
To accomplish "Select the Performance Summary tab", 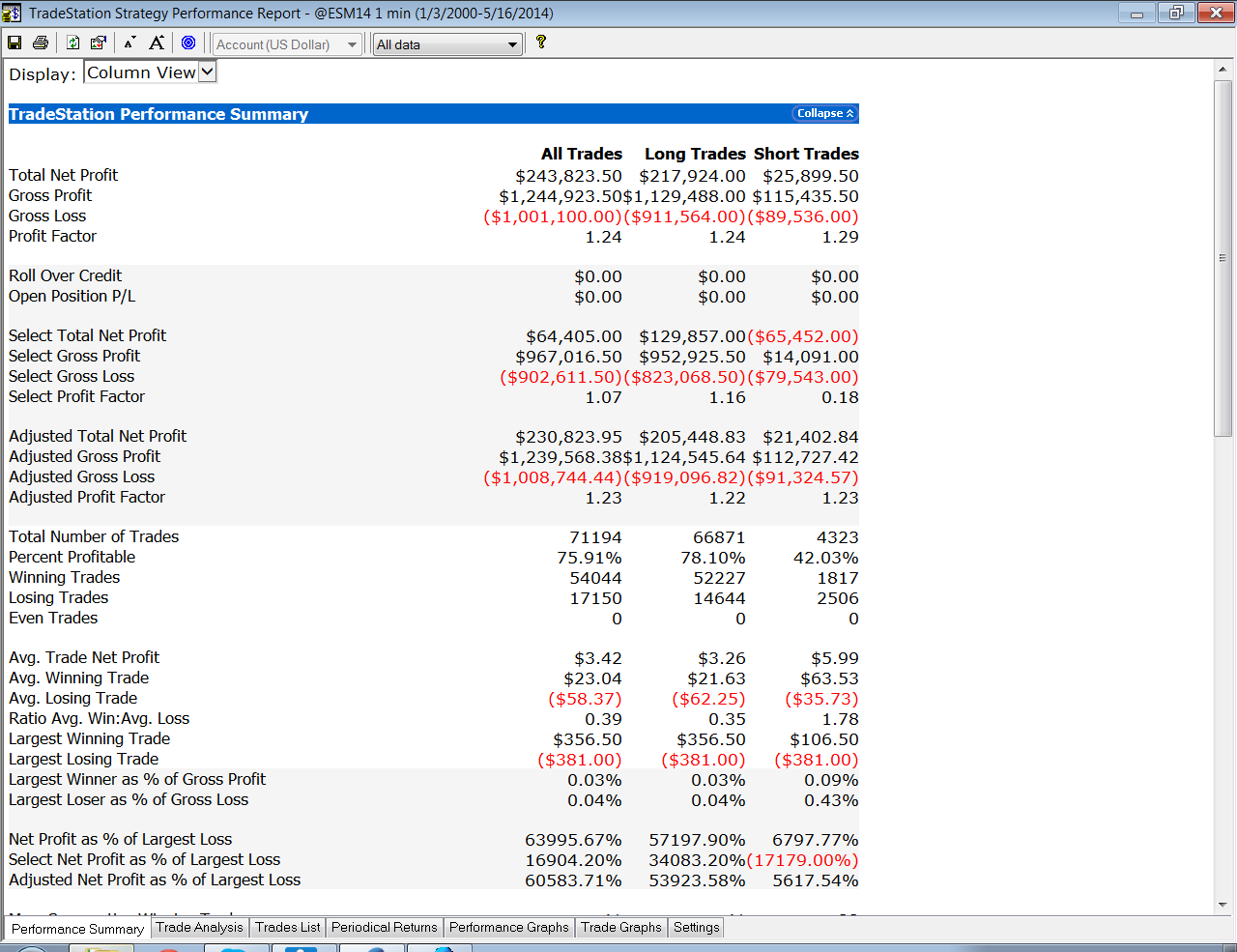I will (x=78, y=929).
